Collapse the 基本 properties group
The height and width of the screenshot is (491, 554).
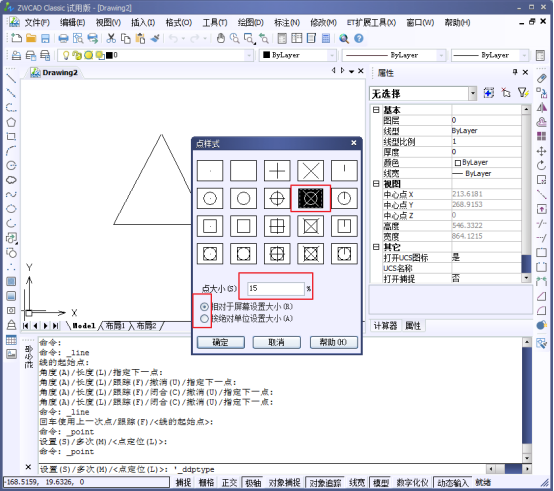point(376,110)
